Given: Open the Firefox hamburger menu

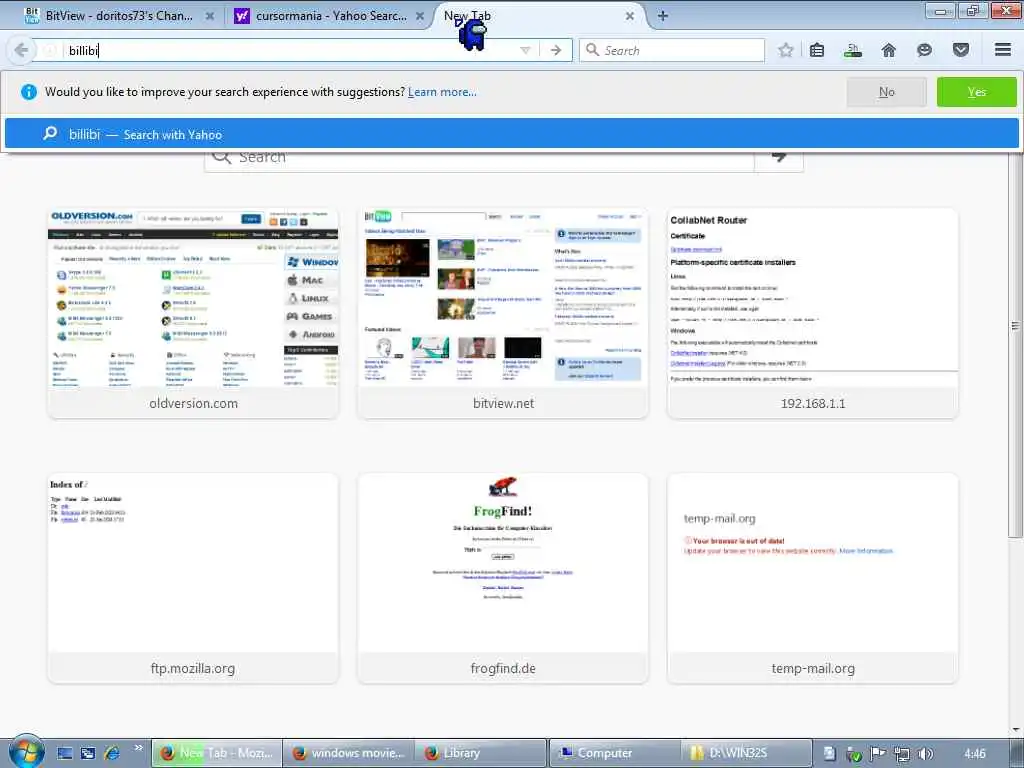Looking at the screenshot, I should [1003, 50].
